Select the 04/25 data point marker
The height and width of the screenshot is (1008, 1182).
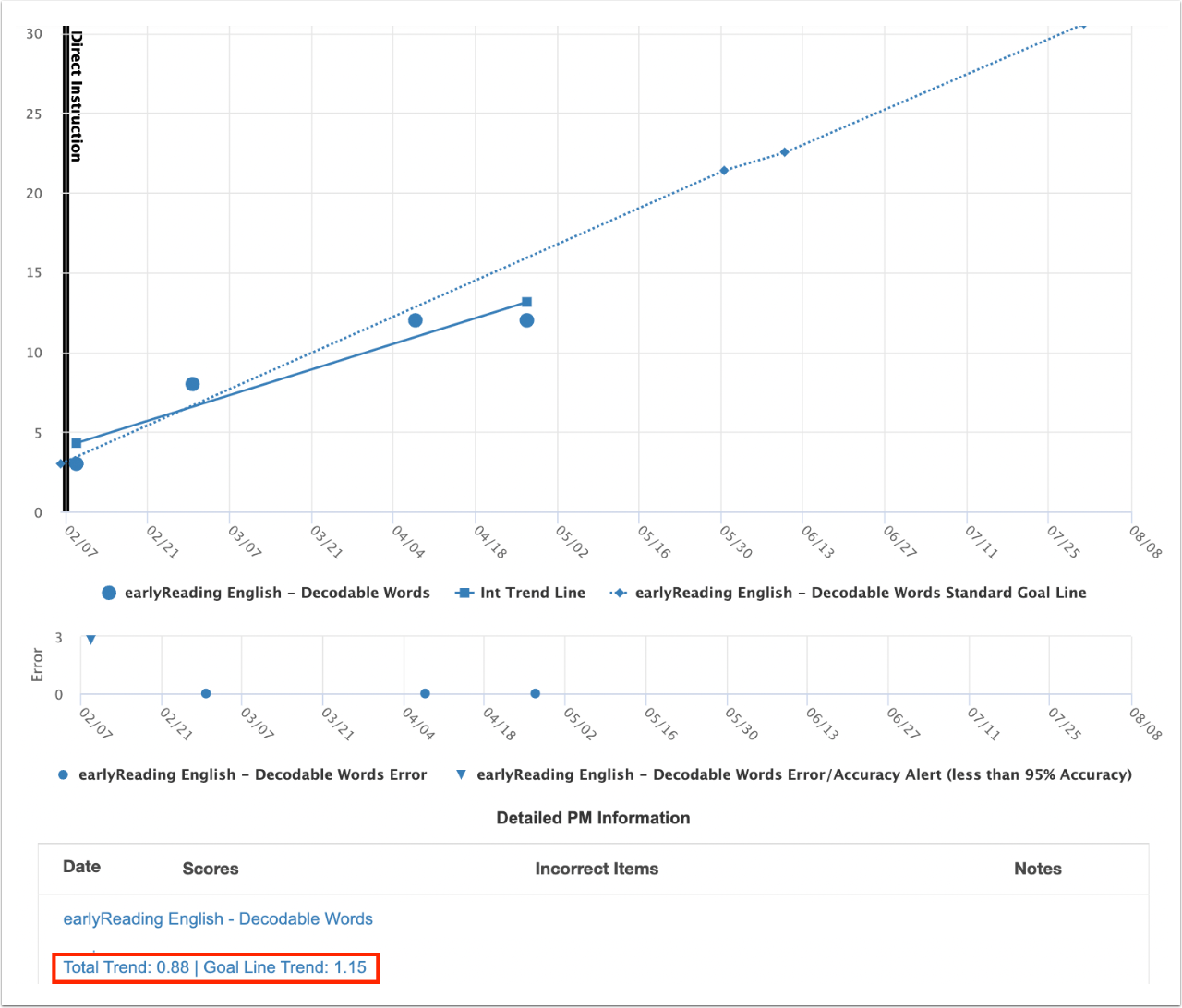[x=527, y=320]
